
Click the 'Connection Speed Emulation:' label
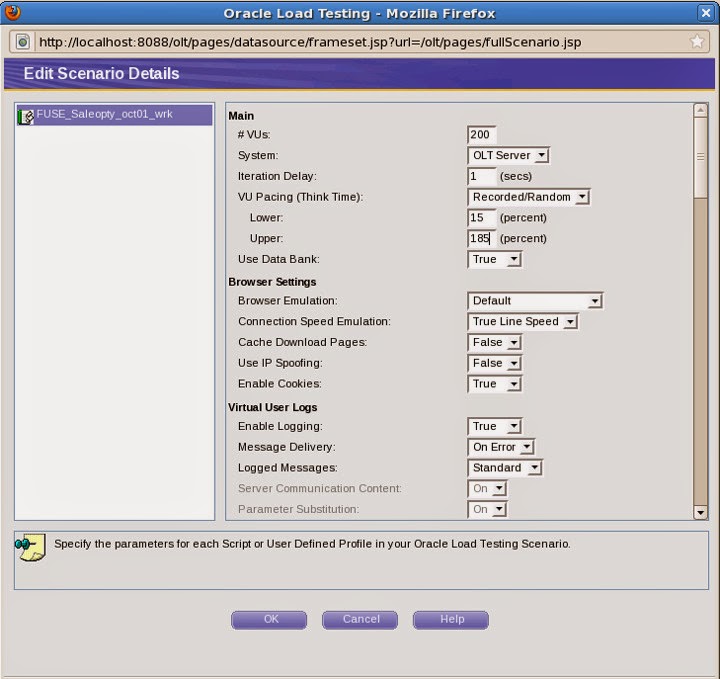315,321
